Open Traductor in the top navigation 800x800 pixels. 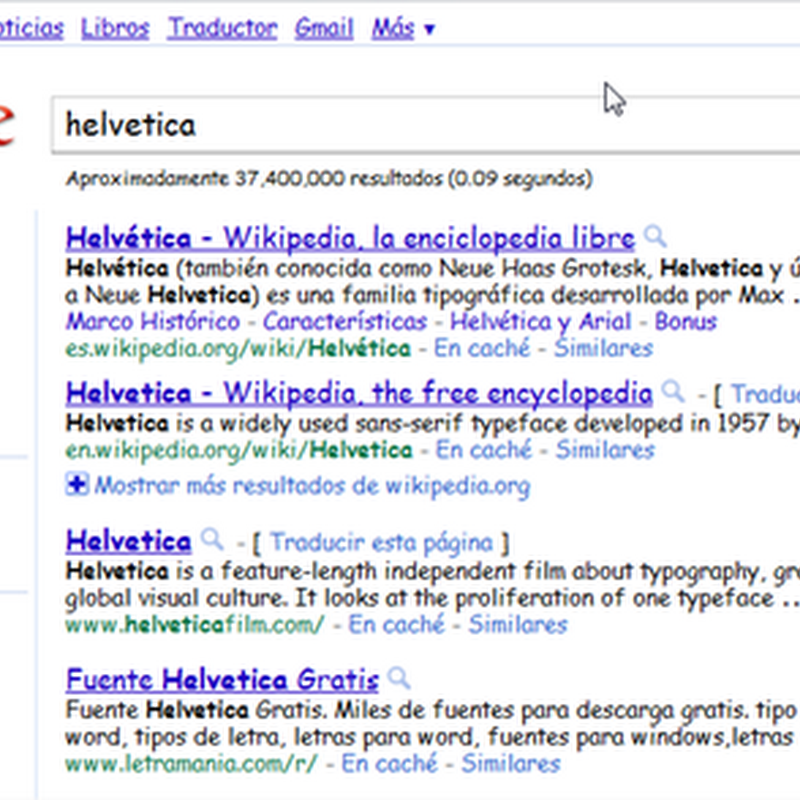[x=222, y=28]
